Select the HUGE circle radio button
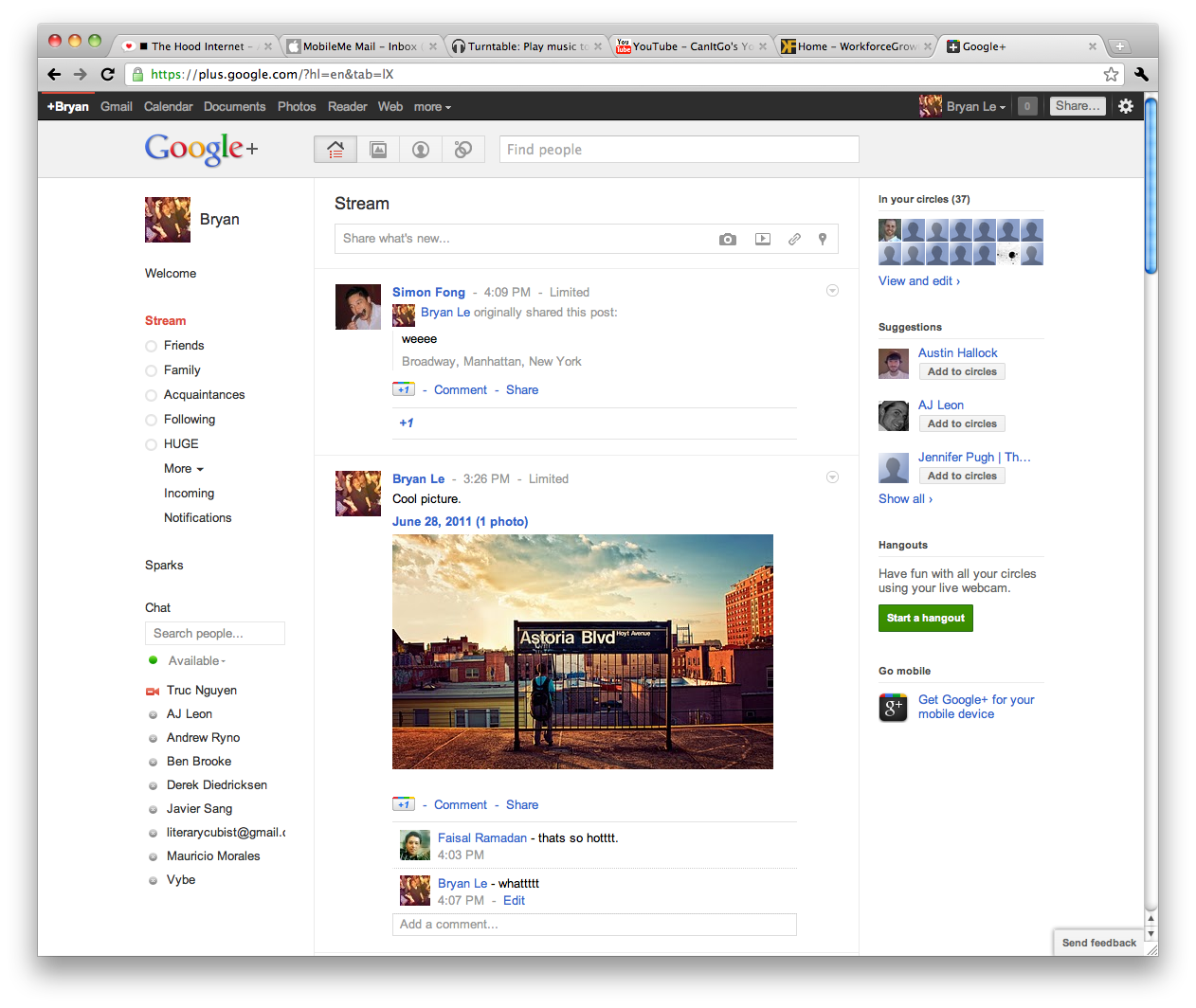Image resolution: width=1196 pixels, height=1008 pixels. (x=151, y=445)
